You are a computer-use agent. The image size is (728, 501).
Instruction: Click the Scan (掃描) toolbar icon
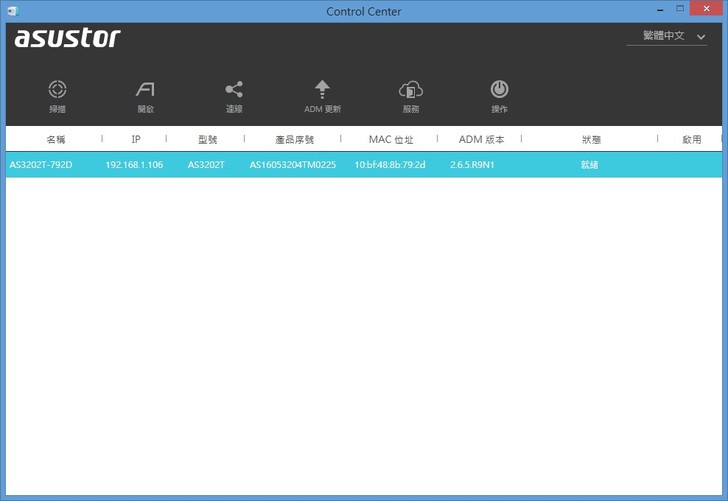[57, 90]
